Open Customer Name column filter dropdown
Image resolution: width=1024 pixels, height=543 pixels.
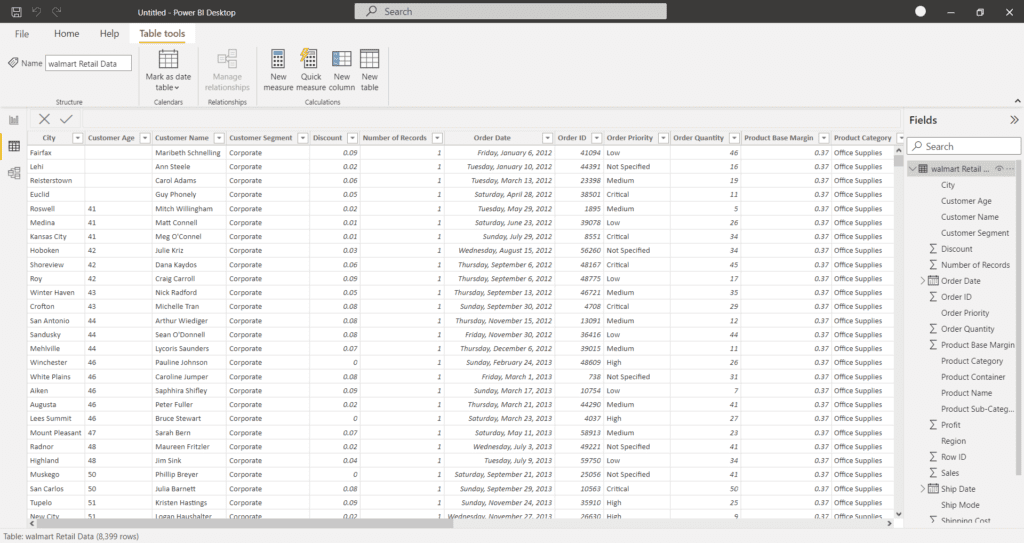point(219,138)
